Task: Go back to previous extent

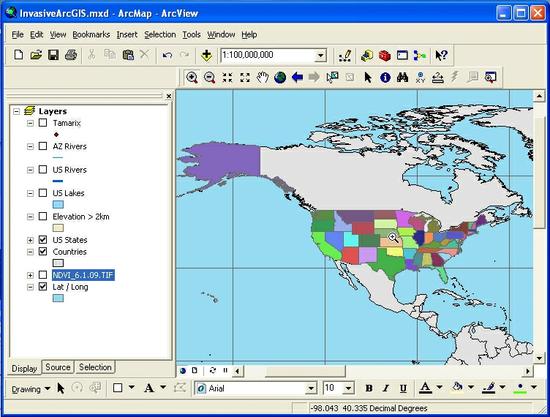Action: pos(297,77)
